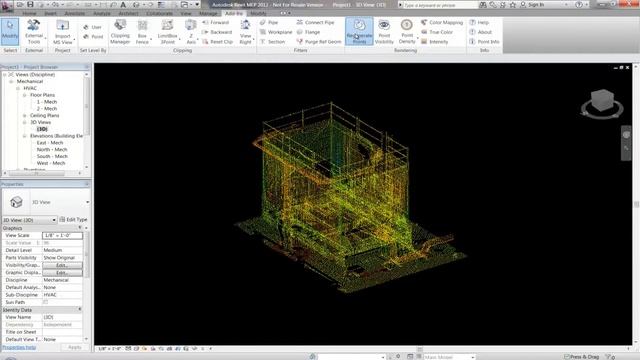
Task: Open the Clipping Manager
Action: [x=120, y=31]
